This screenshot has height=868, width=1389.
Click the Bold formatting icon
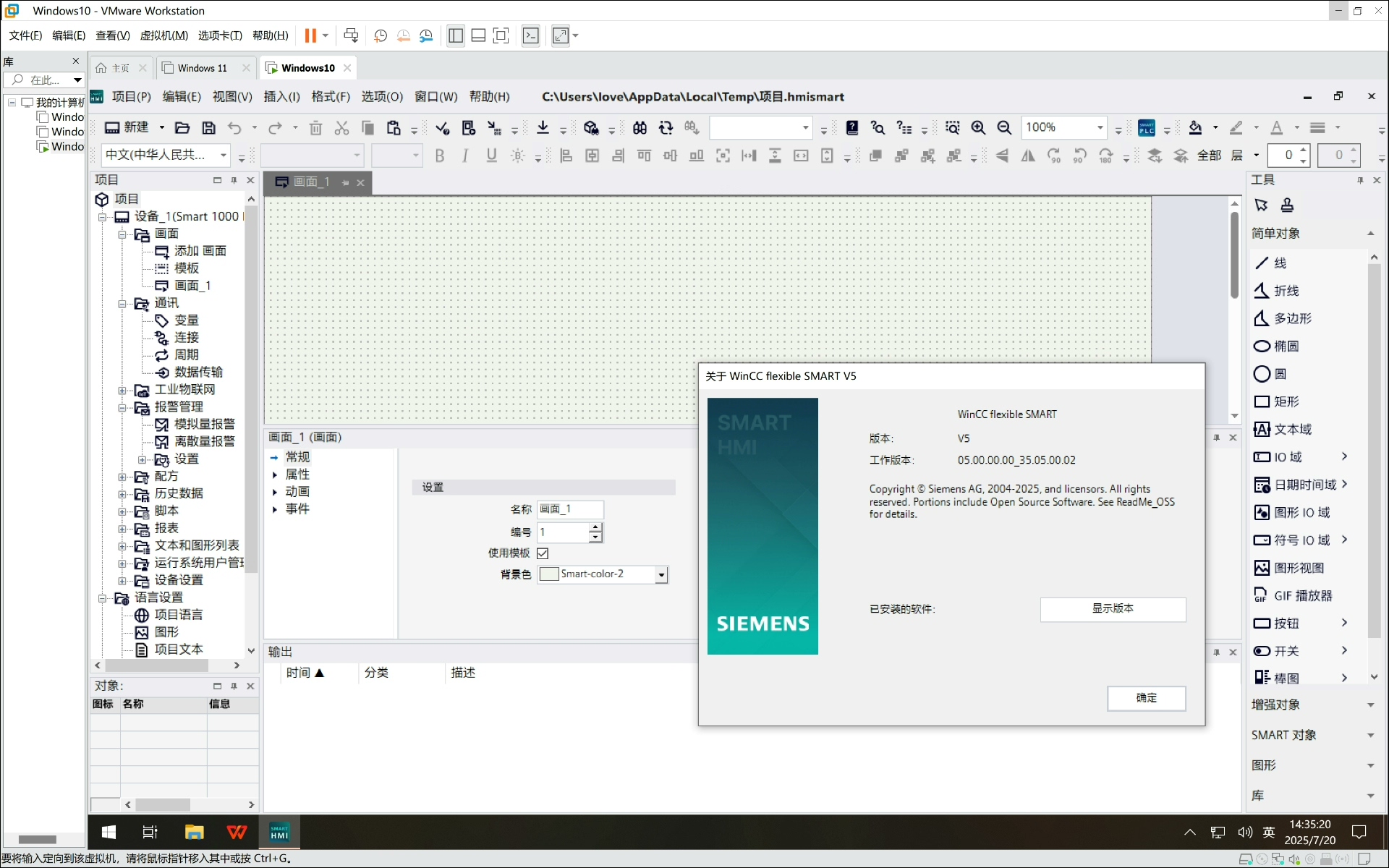click(439, 156)
